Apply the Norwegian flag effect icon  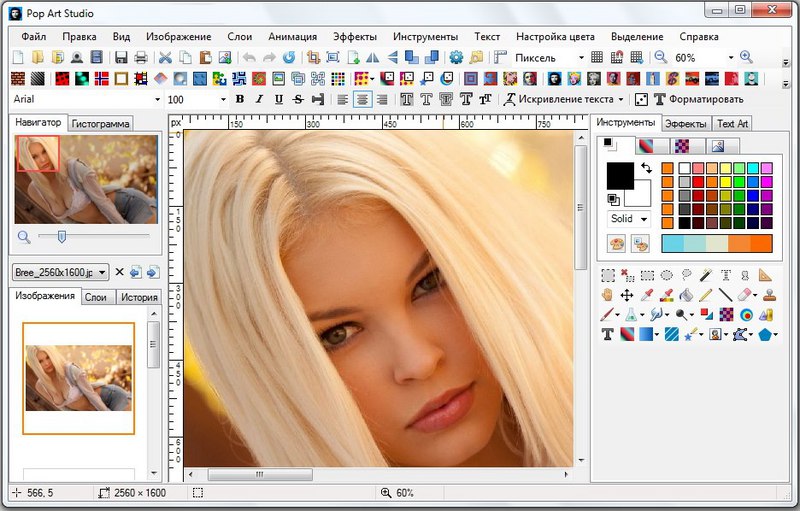(102, 79)
